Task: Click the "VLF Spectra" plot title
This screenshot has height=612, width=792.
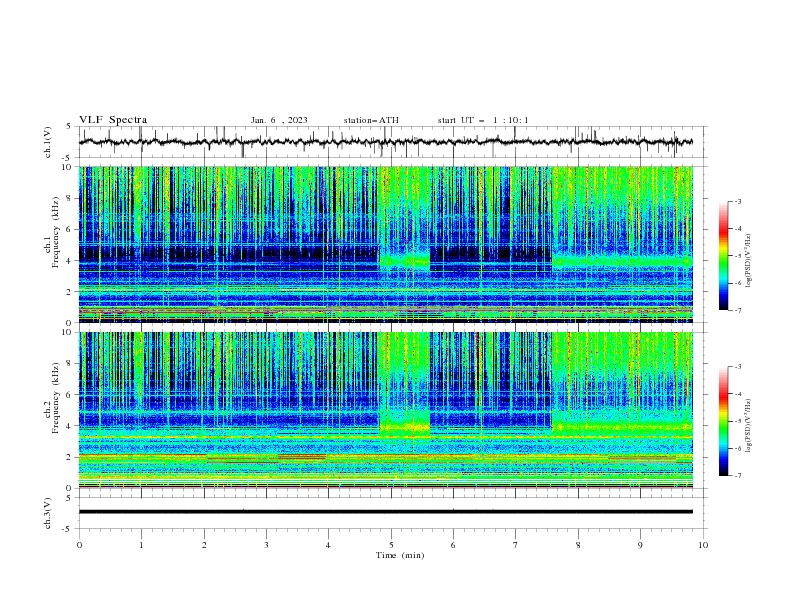Action: click(113, 120)
